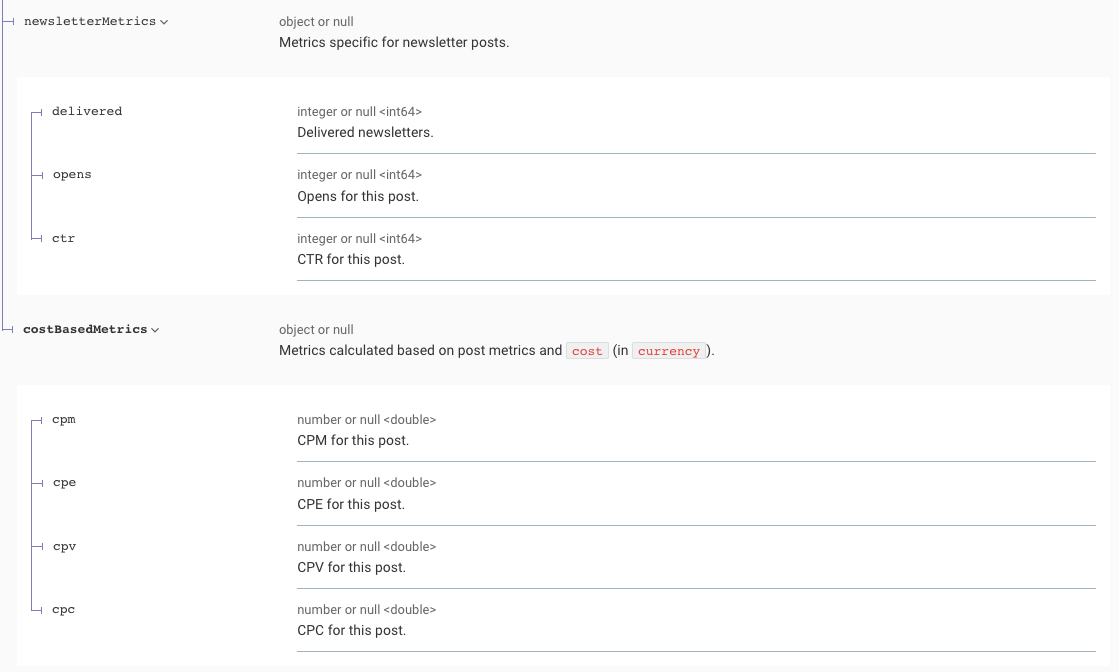Click 'Delivered newsletters.' description text
Image resolution: width=1119 pixels, height=672 pixels.
point(365,132)
